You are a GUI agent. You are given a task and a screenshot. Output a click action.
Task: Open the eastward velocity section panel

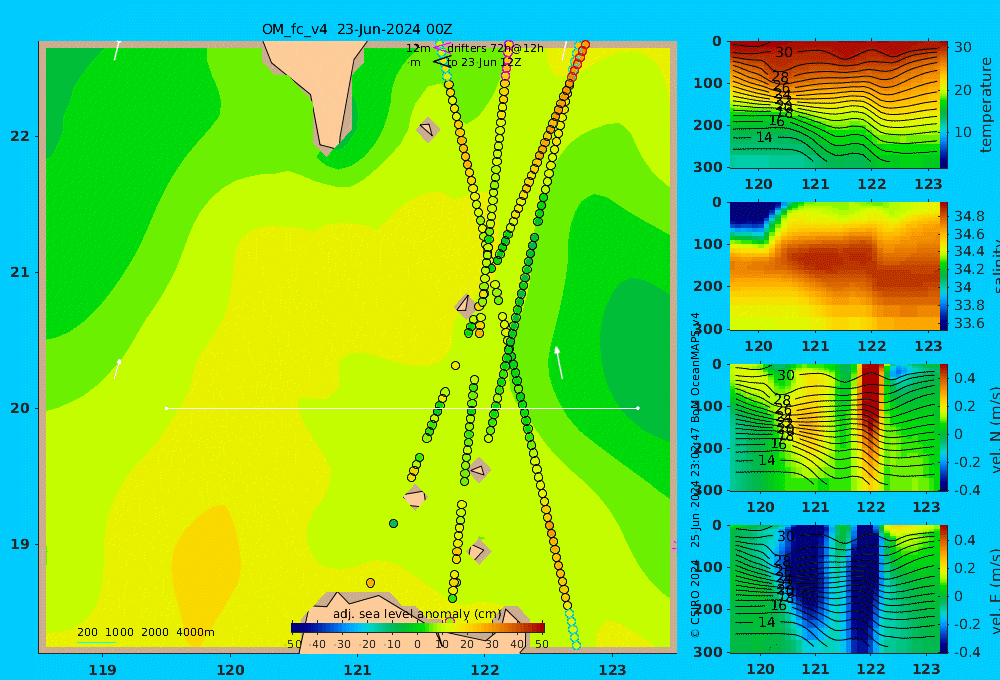(x=835, y=589)
